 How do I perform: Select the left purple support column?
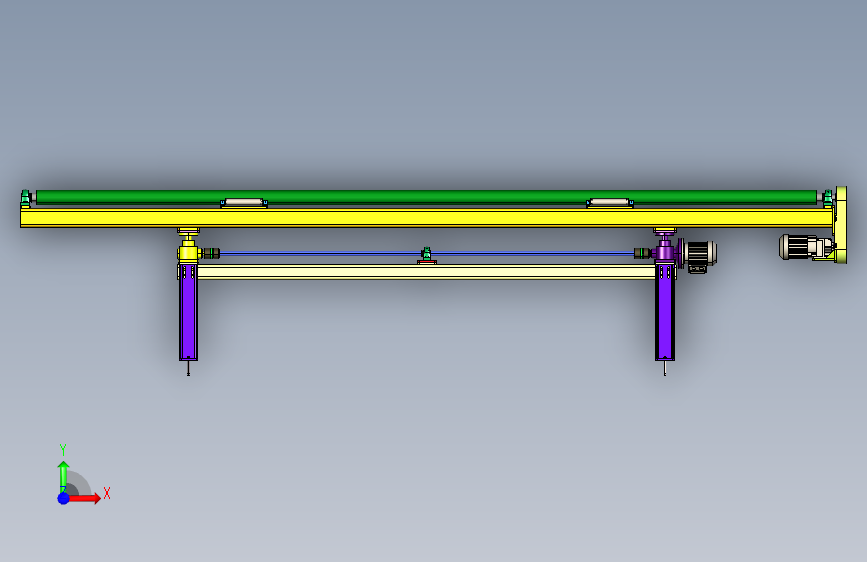point(188,313)
